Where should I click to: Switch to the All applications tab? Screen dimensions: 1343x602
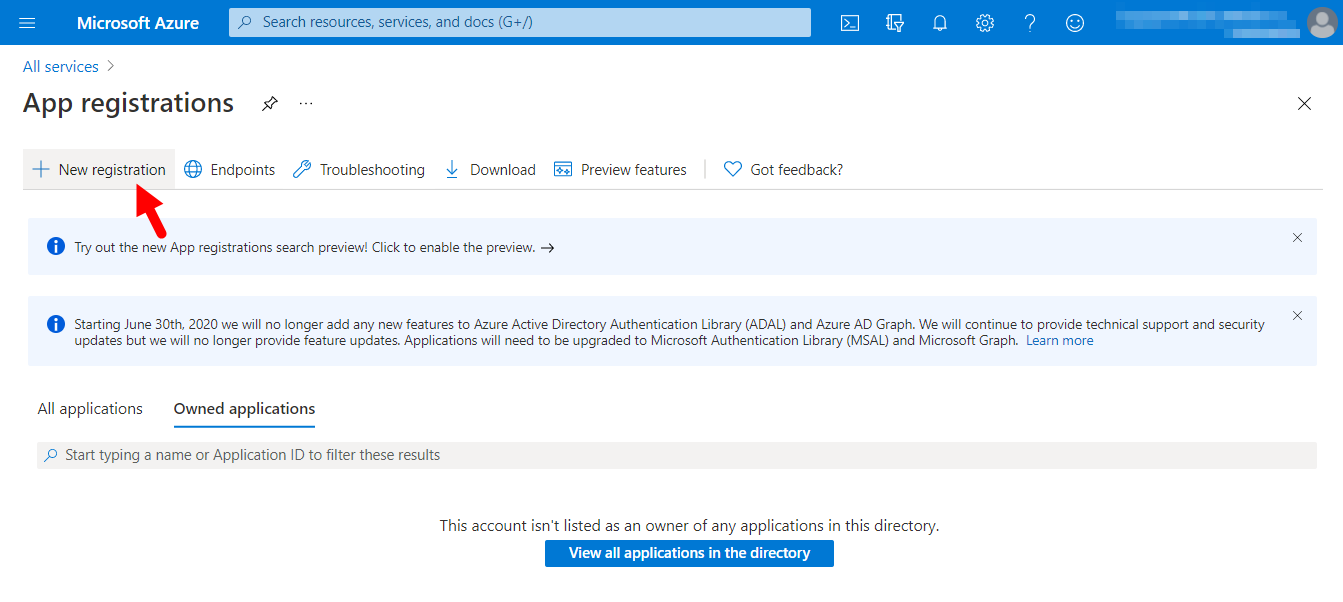[x=90, y=409]
